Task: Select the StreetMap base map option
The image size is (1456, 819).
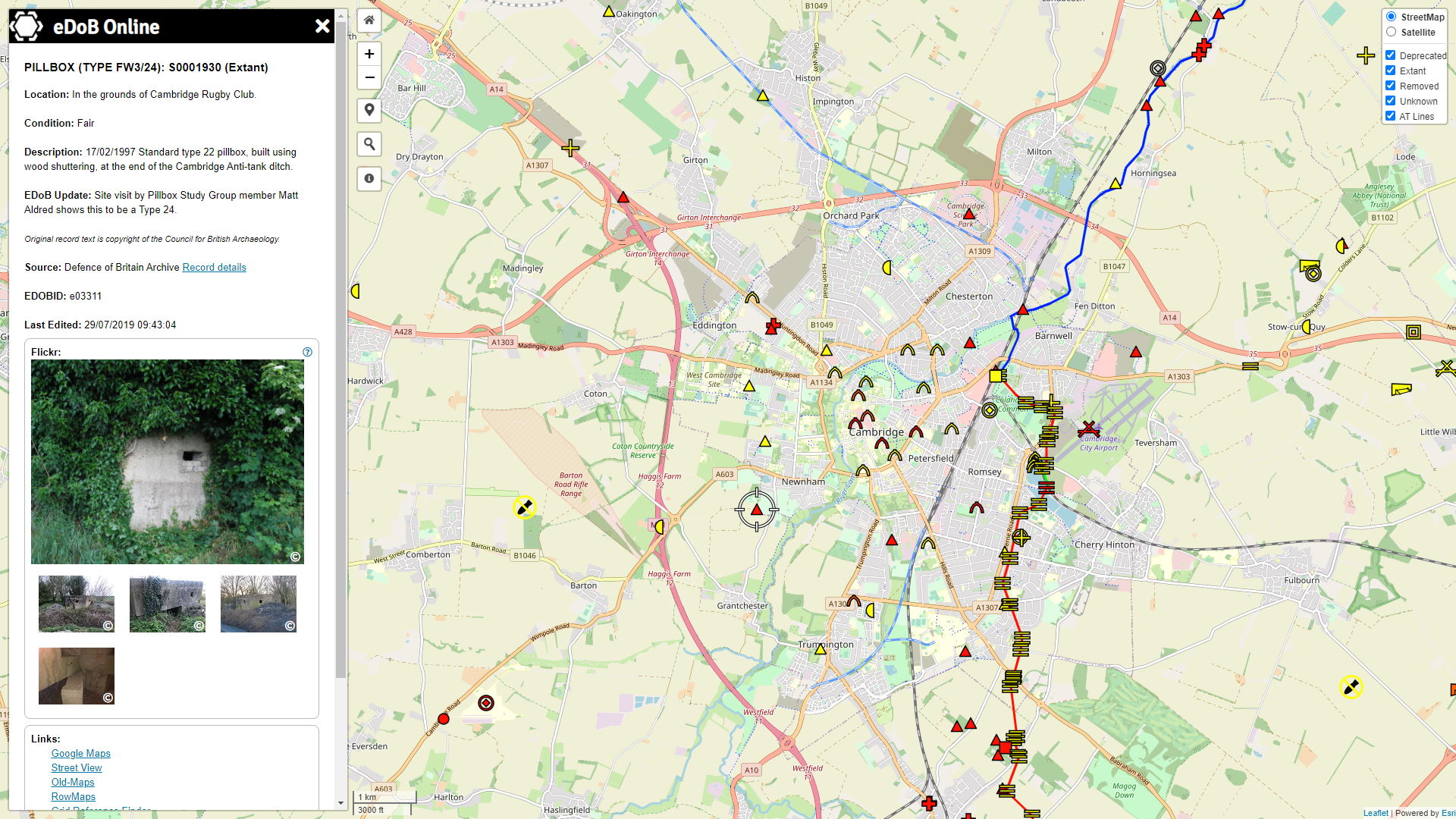Action: coord(1391,17)
